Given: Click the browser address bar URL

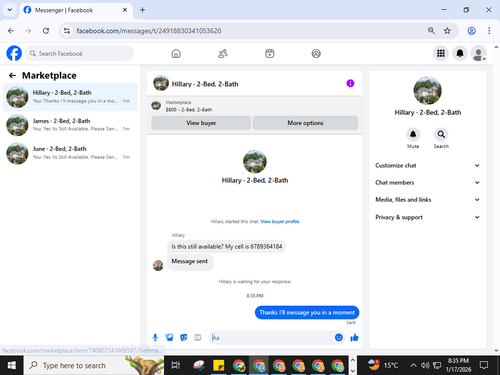Looking at the screenshot, I should pos(149,31).
